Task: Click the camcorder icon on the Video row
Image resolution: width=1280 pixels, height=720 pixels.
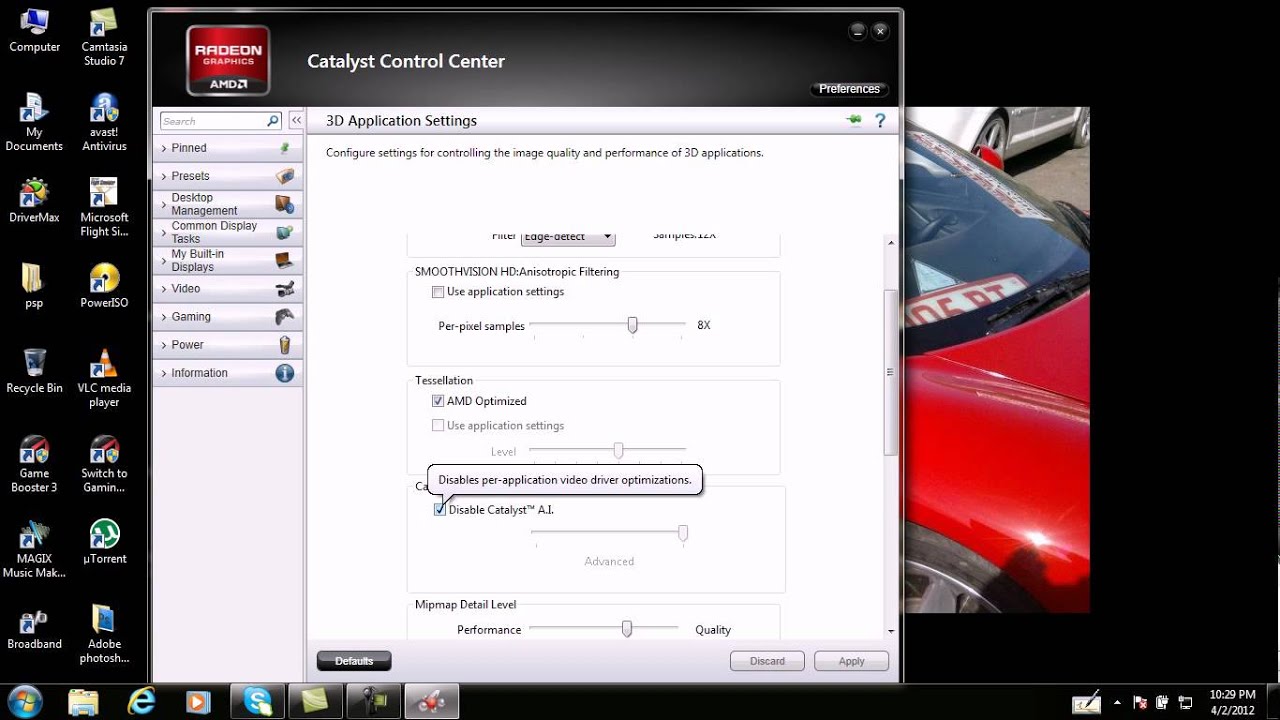Action: [x=285, y=289]
